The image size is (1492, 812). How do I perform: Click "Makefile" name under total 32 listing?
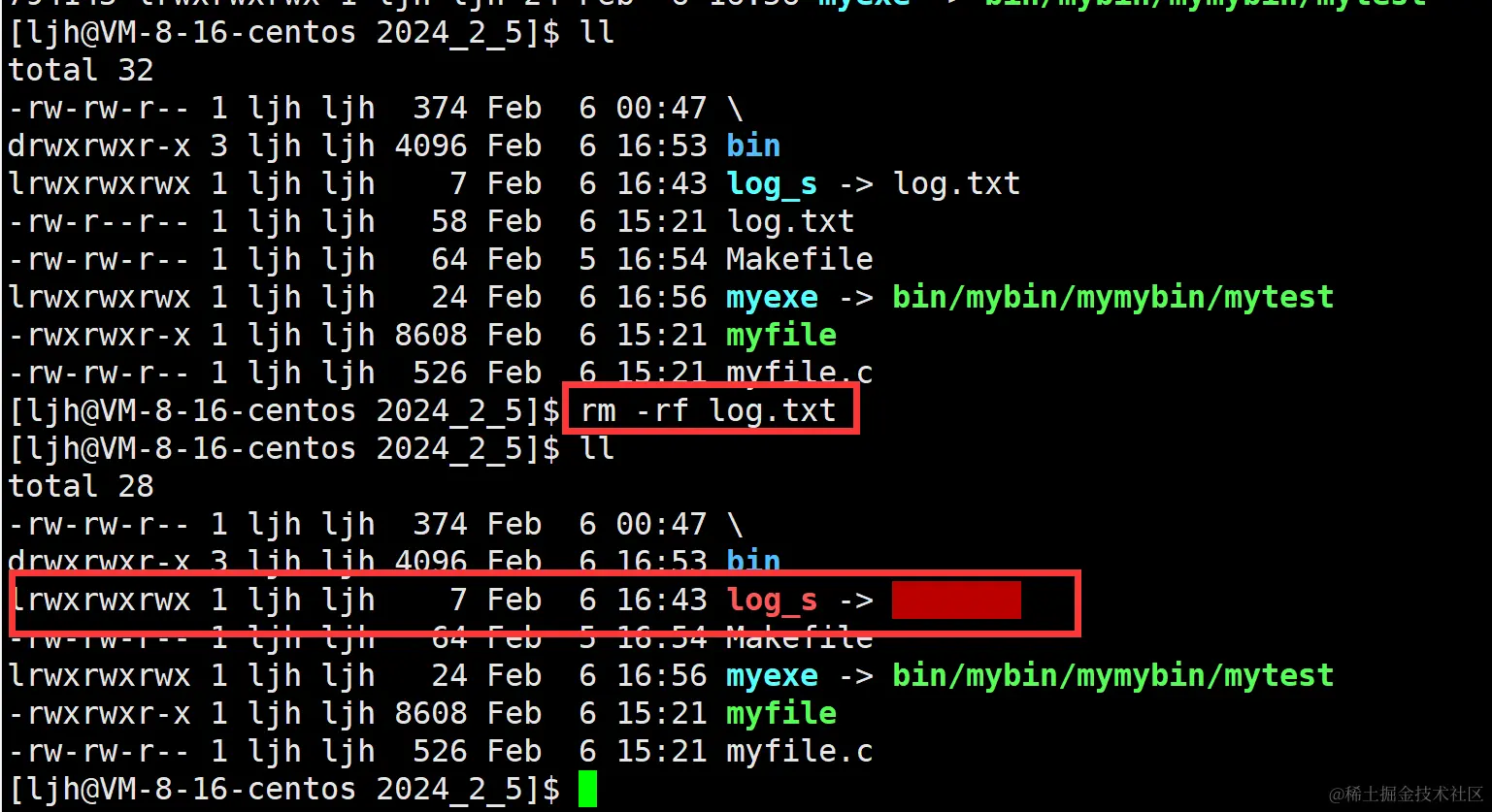[800, 259]
